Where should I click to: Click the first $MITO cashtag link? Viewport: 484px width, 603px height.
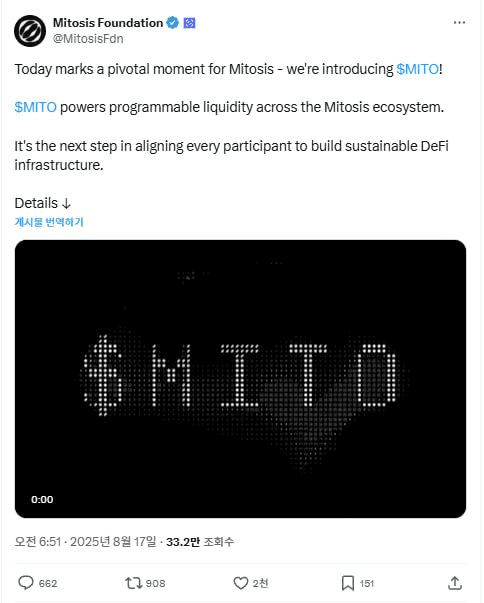point(417,69)
